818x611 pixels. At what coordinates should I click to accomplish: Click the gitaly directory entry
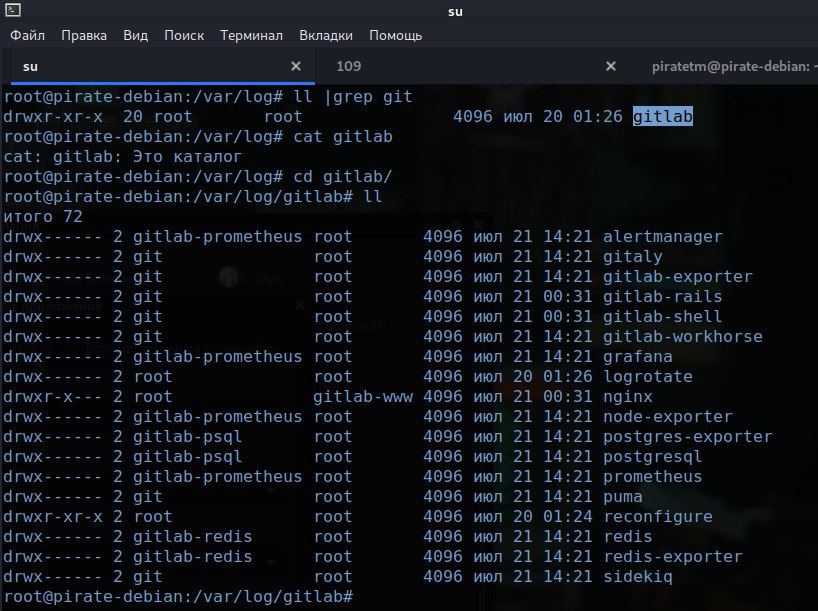tap(633, 257)
